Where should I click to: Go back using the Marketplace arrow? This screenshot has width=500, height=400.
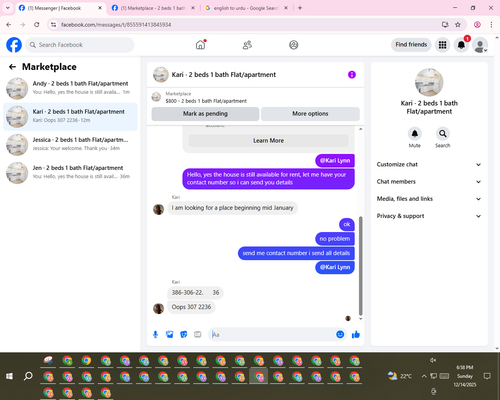click(12, 67)
